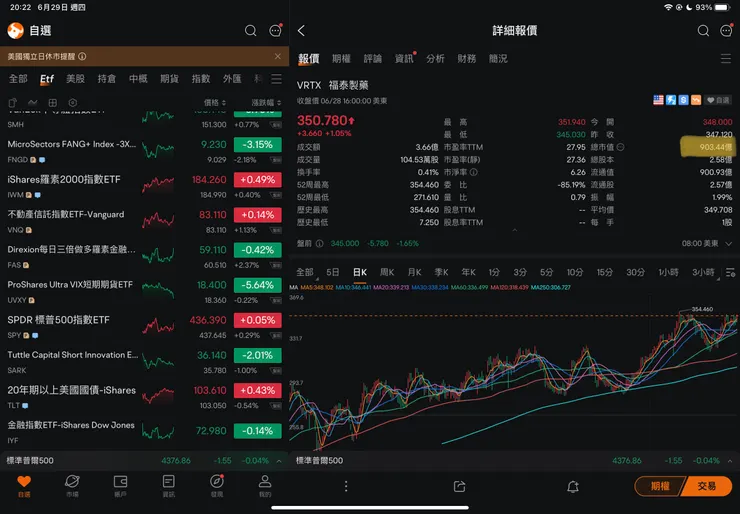740x514 pixels.
Task: Open 20年期以上美國國債-iShares row
Action: pos(144,397)
